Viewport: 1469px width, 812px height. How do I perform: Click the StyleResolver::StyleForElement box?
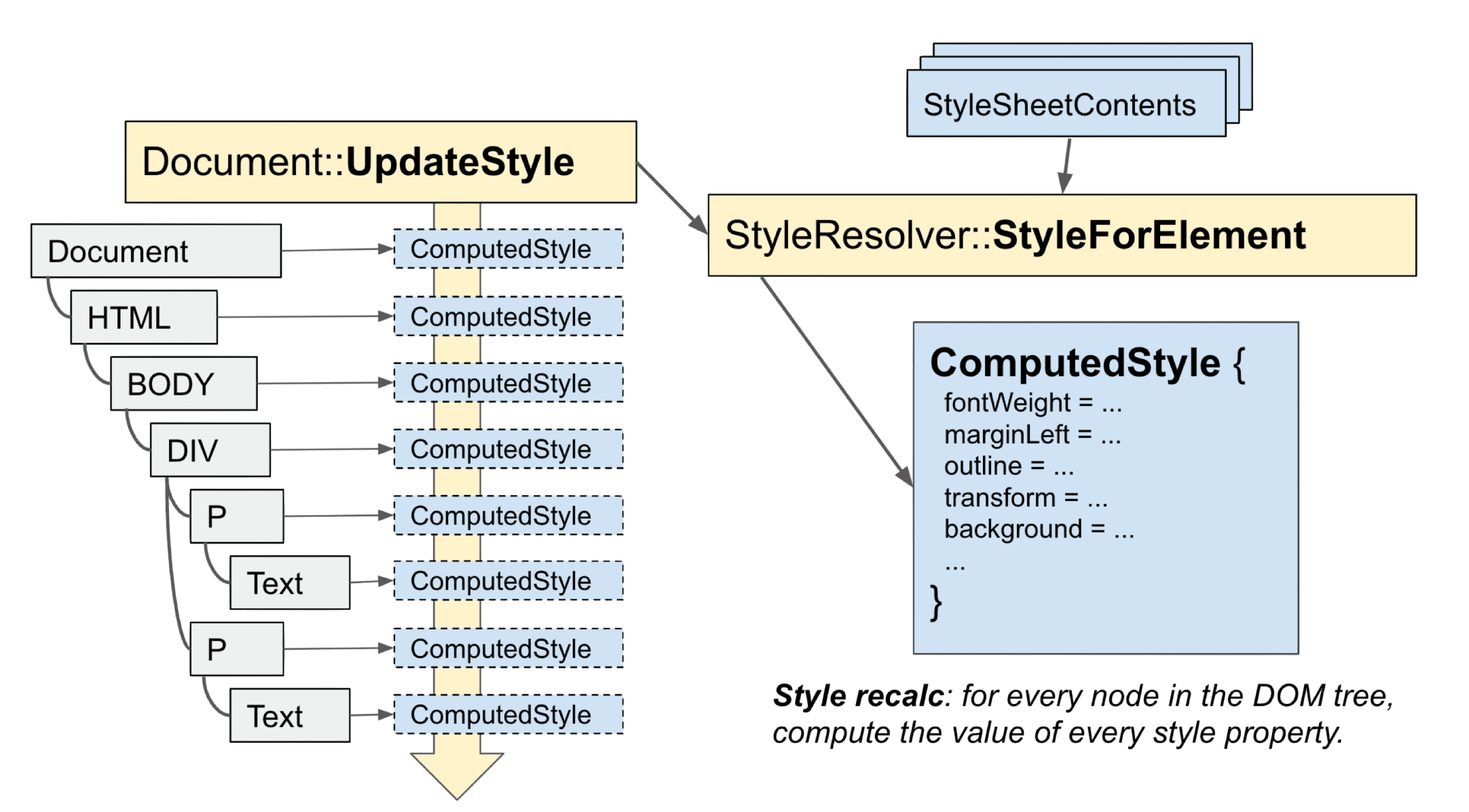coord(1062,235)
